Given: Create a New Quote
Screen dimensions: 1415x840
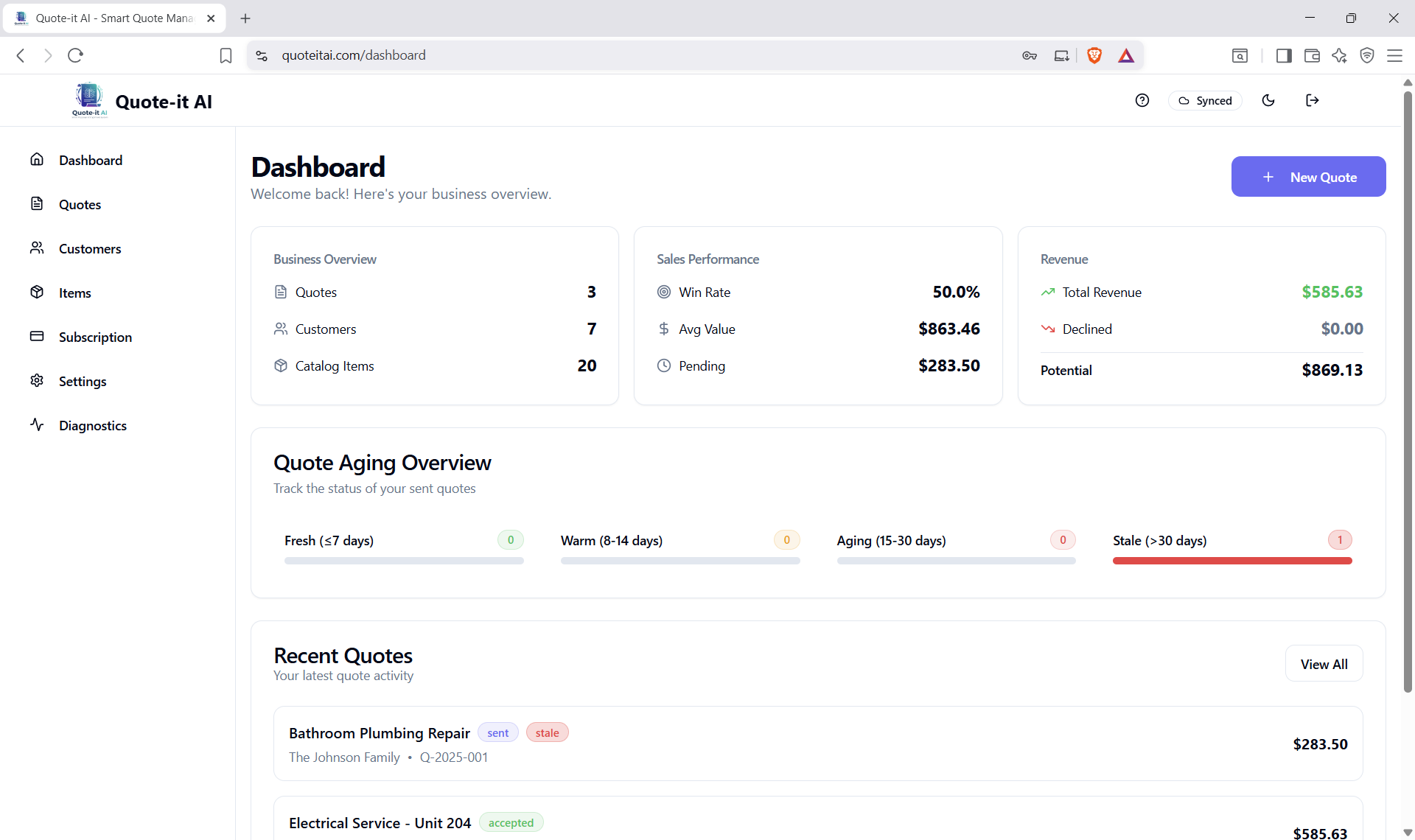Looking at the screenshot, I should [x=1308, y=177].
